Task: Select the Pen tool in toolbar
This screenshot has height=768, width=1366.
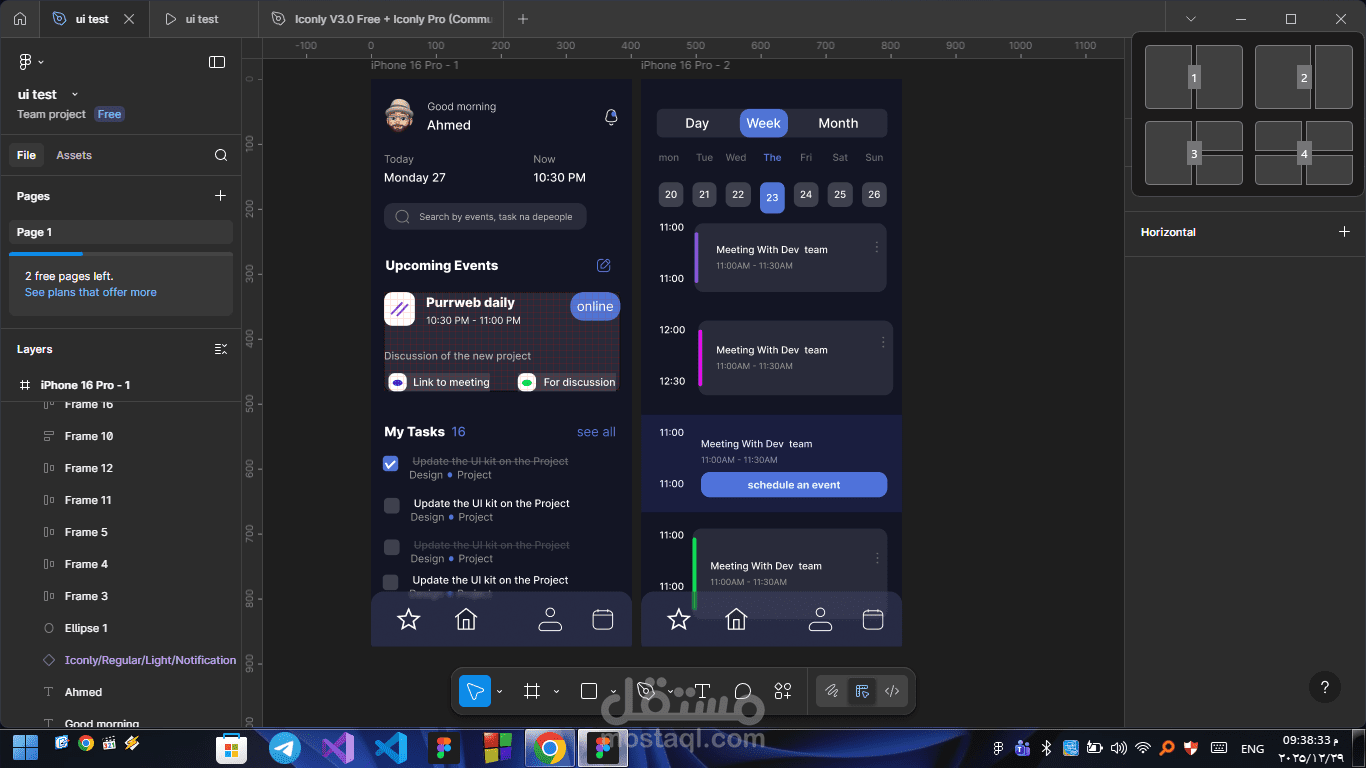Action: 646,691
